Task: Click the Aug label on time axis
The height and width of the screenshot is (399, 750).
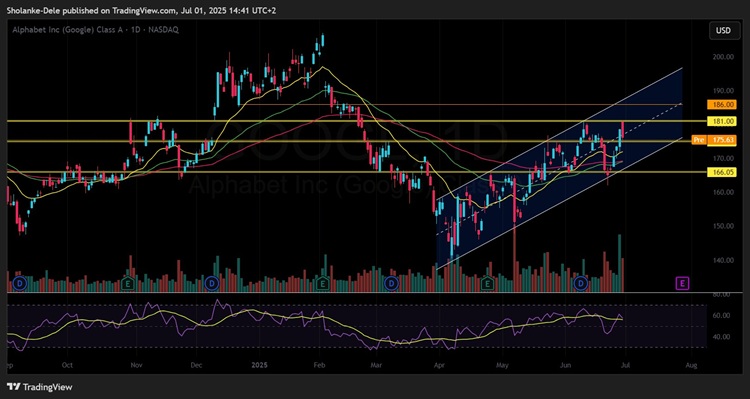Action: point(691,365)
